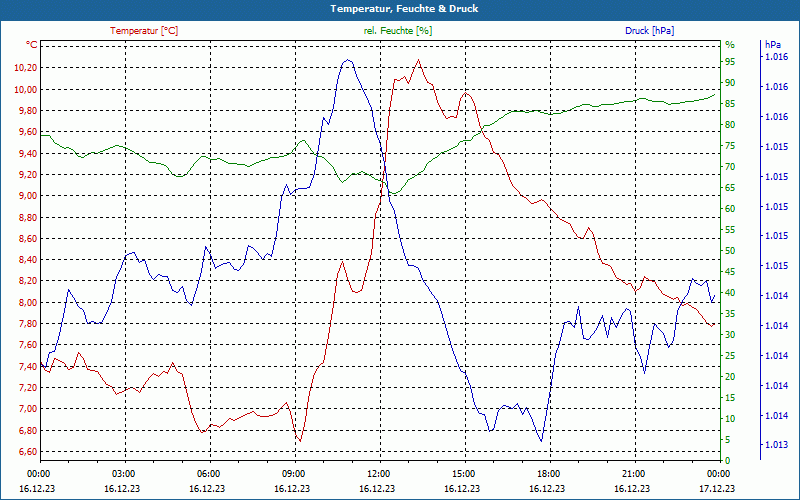This screenshot has height=500, width=800.
Task: Click the '6,60' temperature axis value
Action: coord(28,451)
